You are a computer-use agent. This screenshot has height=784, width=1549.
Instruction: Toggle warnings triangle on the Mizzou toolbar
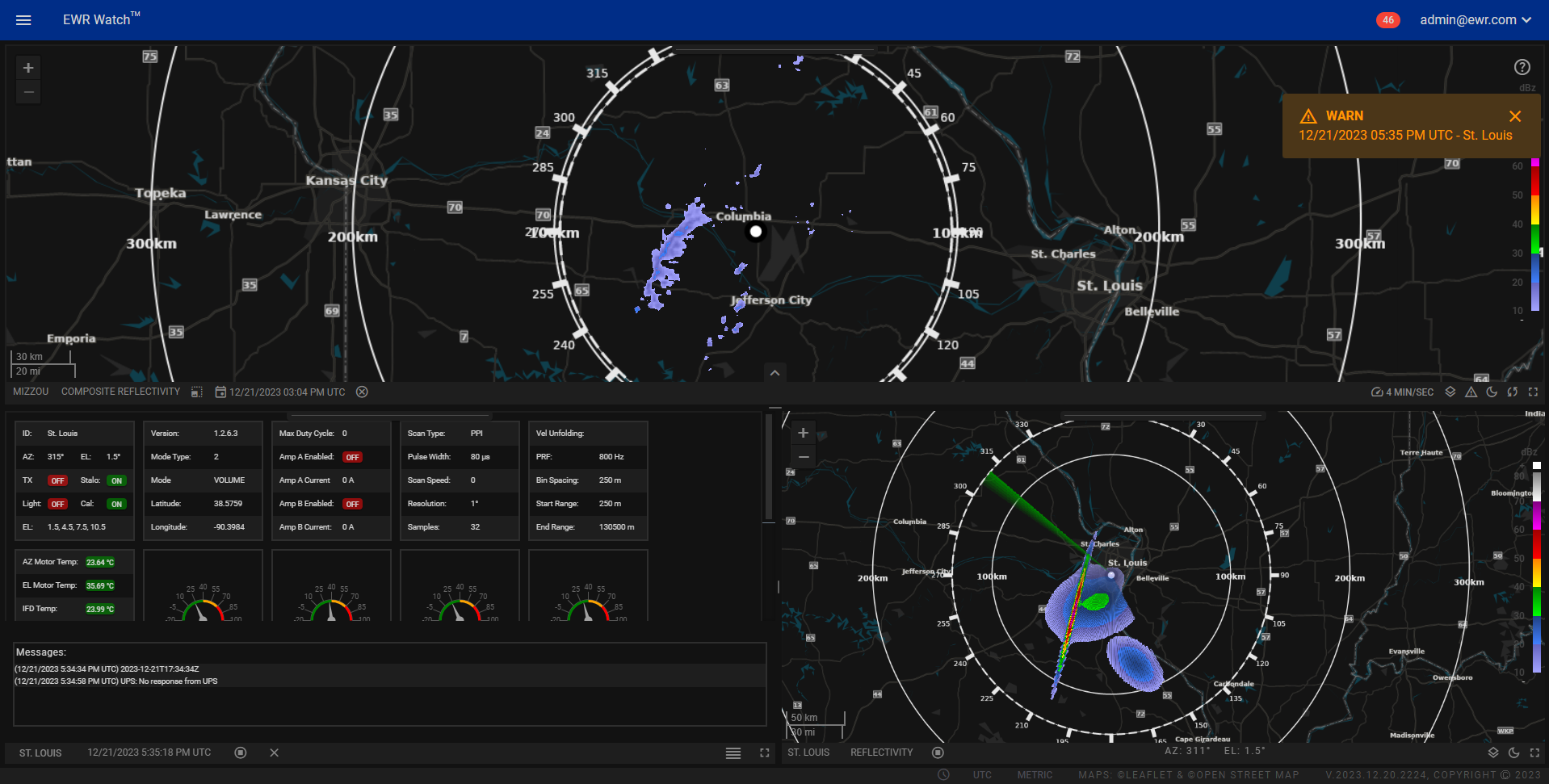click(x=1471, y=392)
